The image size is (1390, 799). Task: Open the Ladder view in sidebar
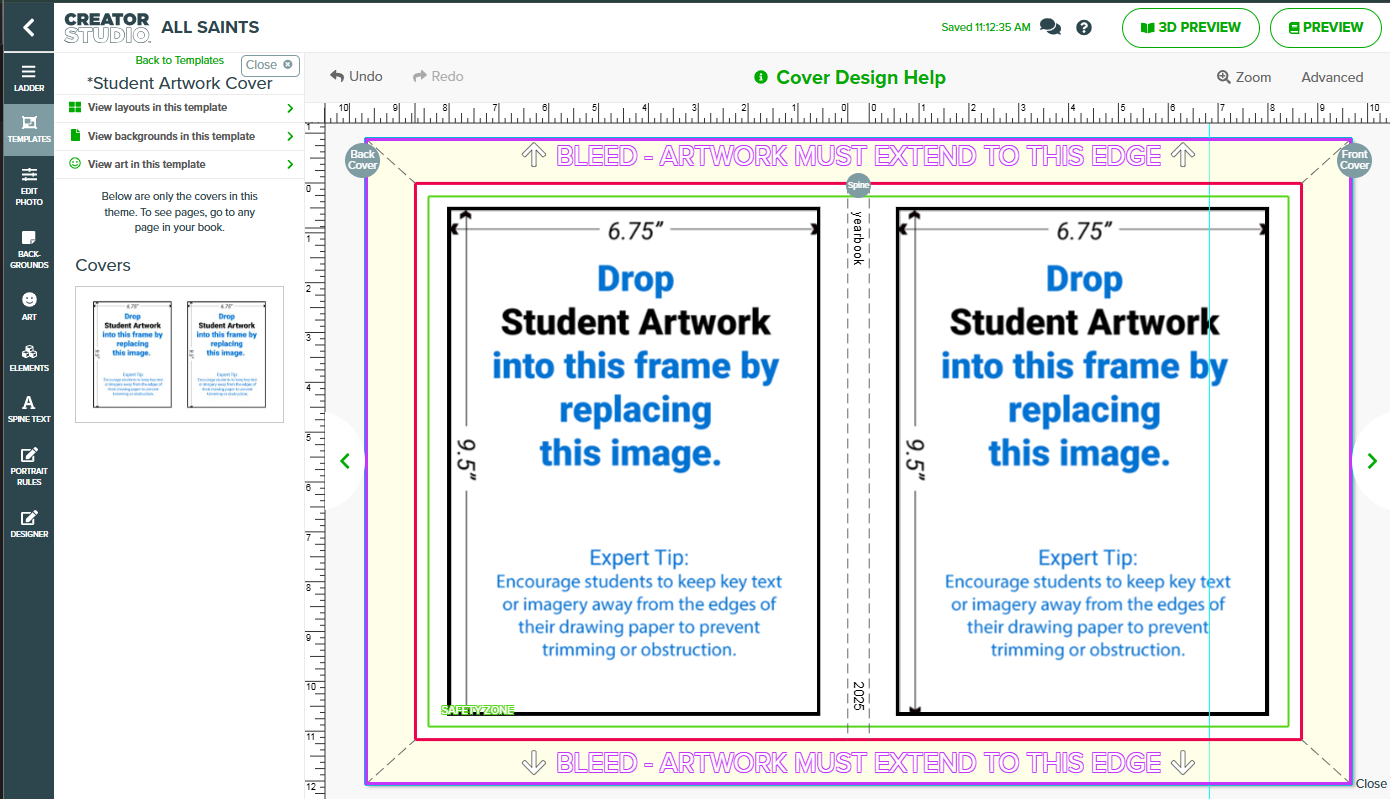click(x=28, y=77)
